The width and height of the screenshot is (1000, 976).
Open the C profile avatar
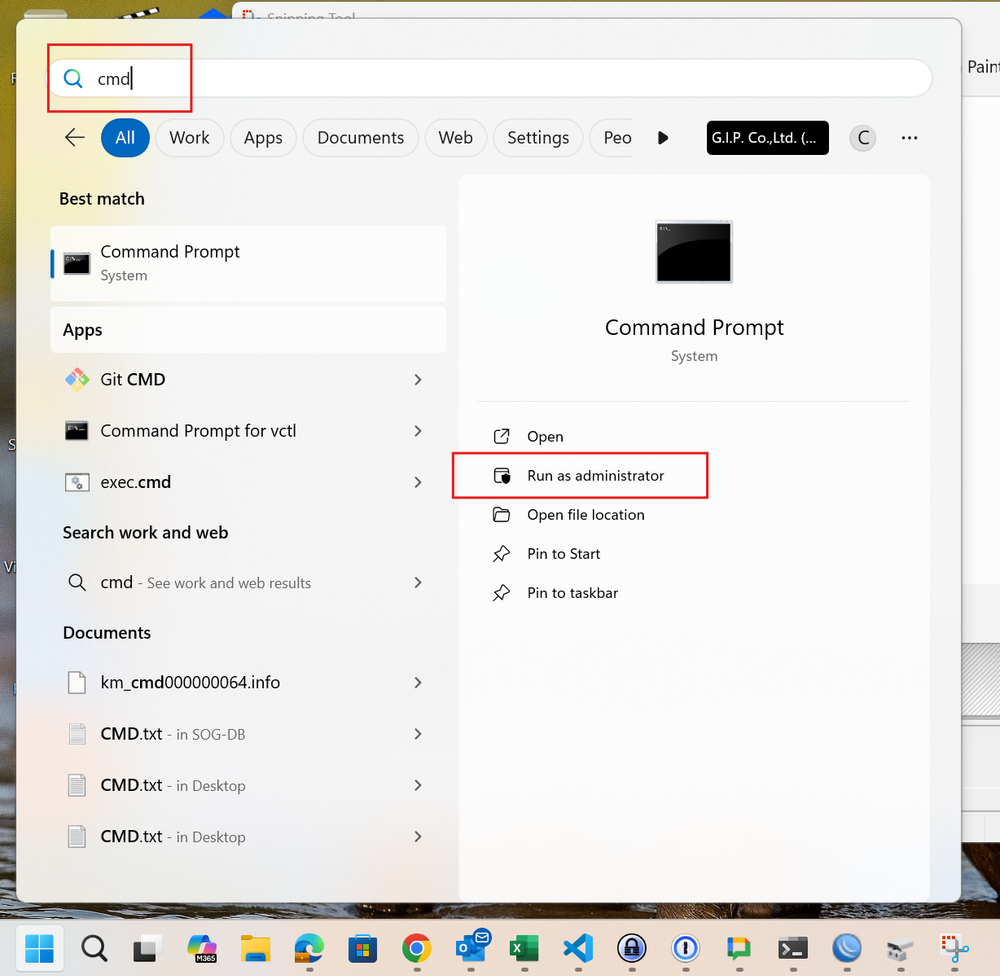click(863, 138)
